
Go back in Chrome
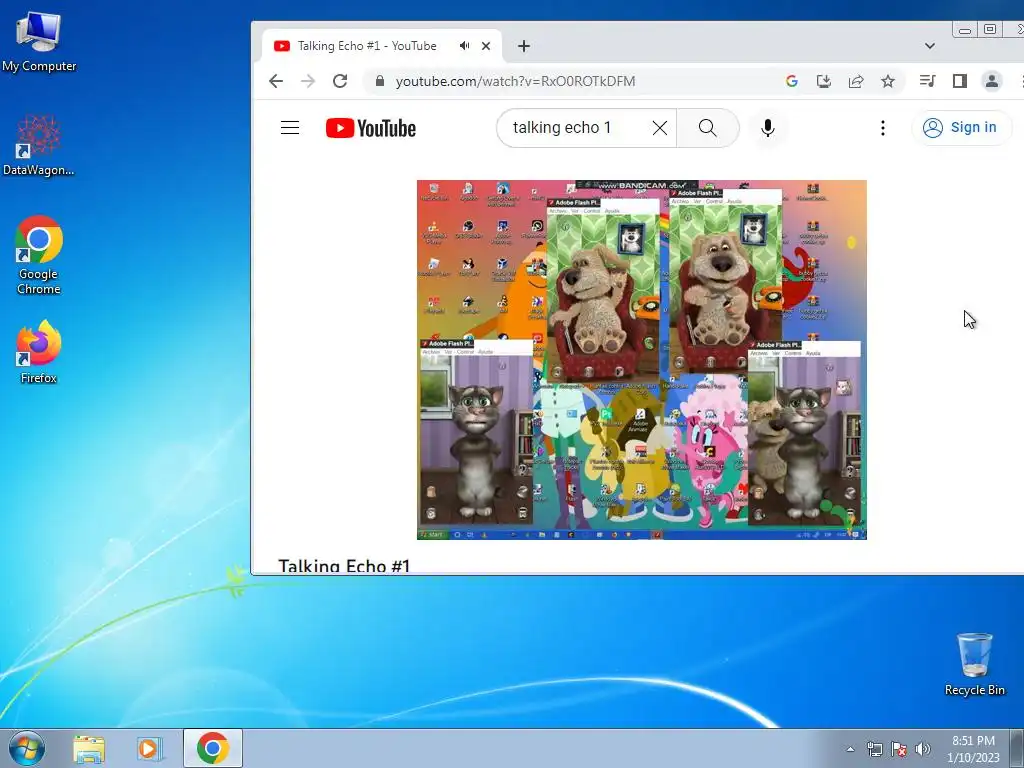click(276, 81)
